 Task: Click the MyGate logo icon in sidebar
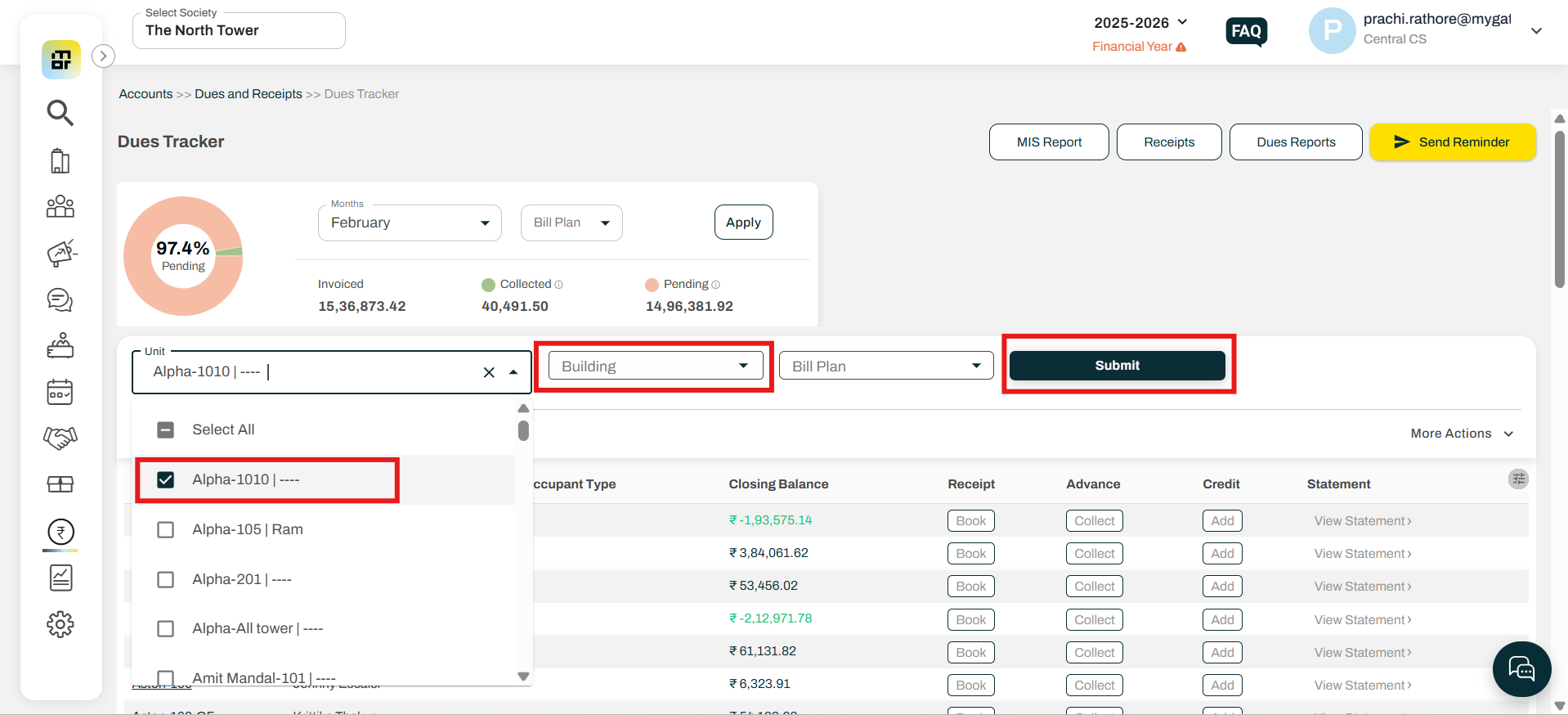pos(61,60)
